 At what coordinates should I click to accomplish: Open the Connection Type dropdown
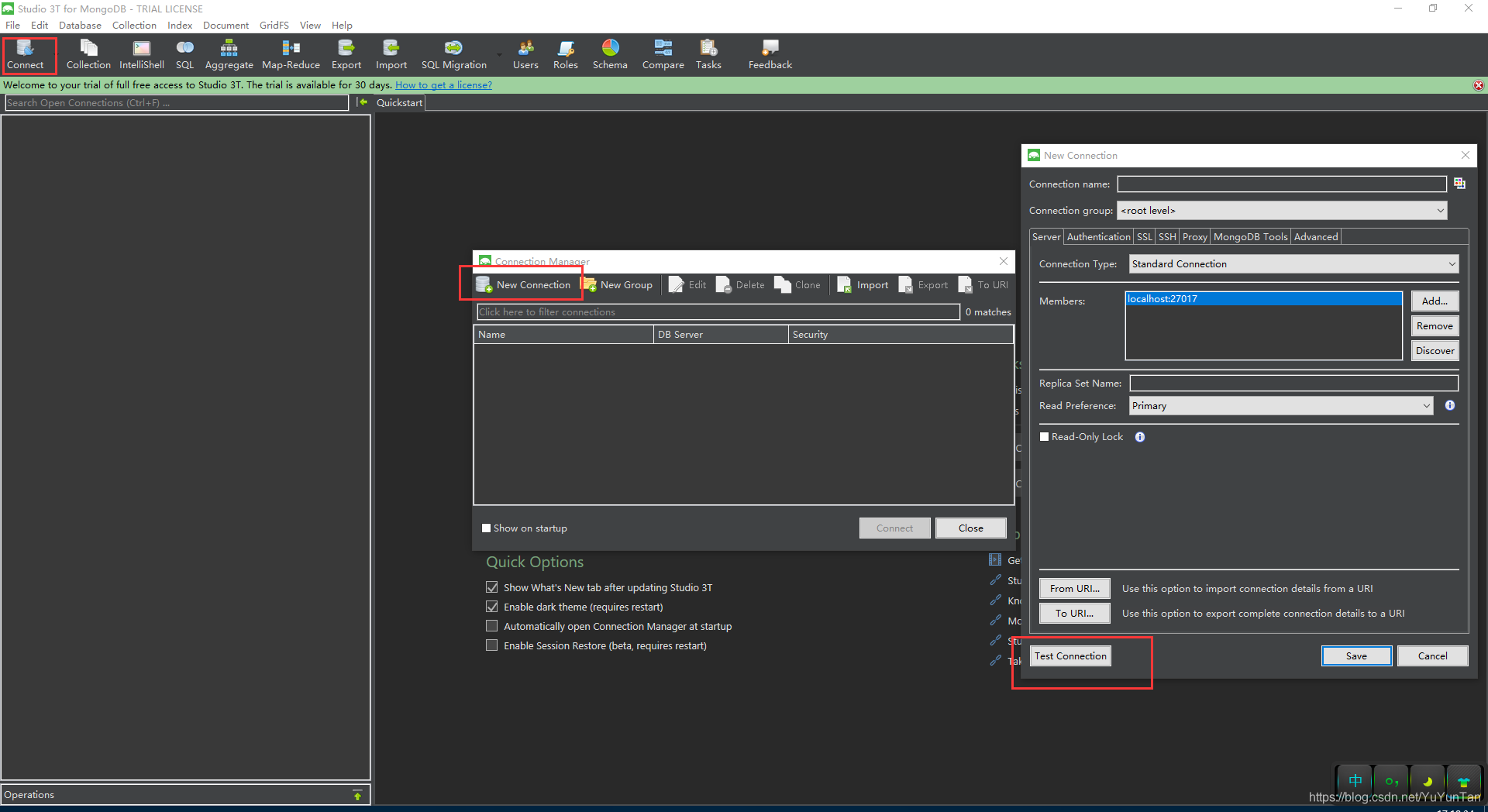tap(1293, 264)
